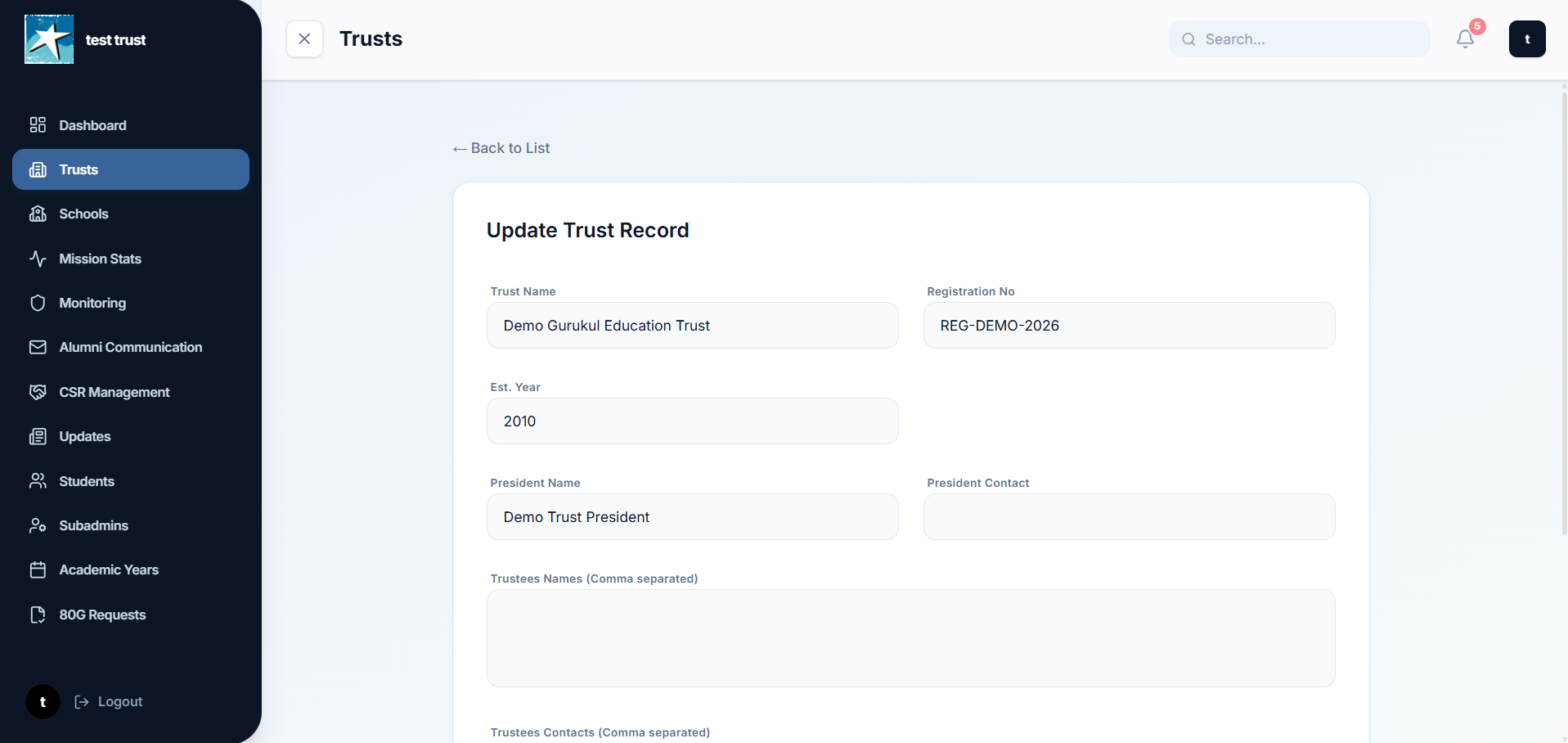Close the sidebar with the X button
1568x743 pixels.
[304, 38]
